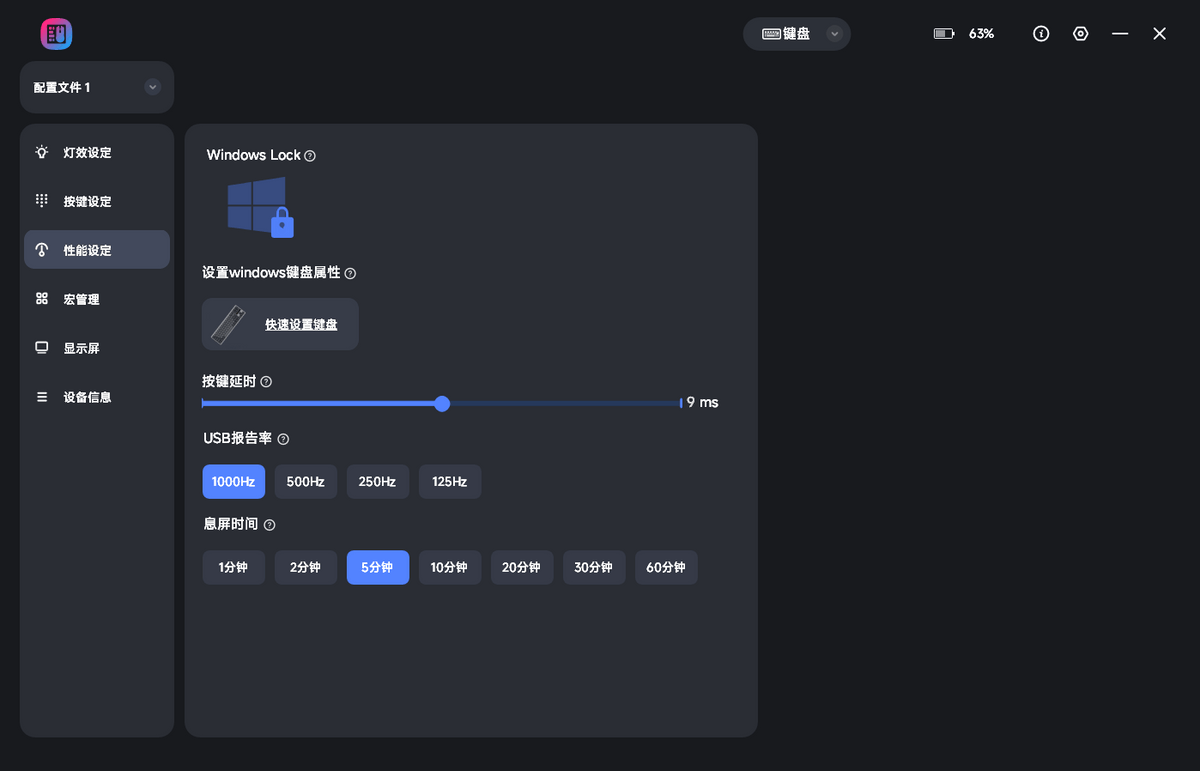Set screen-off time to 30分钟

click(x=594, y=567)
